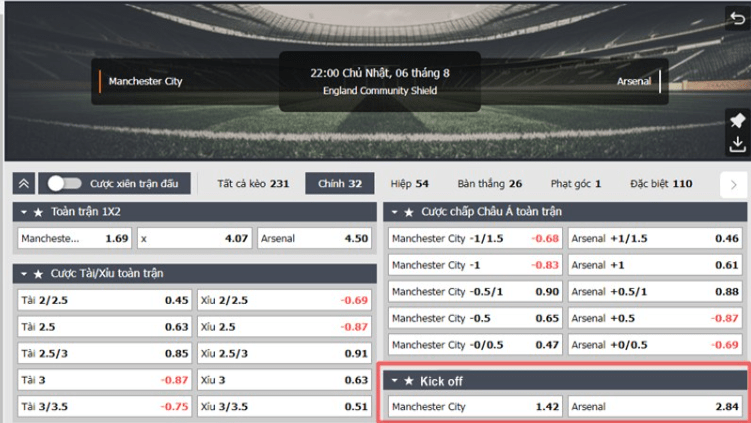This screenshot has height=423, width=751.
Task: Click the double-chevron collapse all icon
Action: (x=24, y=183)
